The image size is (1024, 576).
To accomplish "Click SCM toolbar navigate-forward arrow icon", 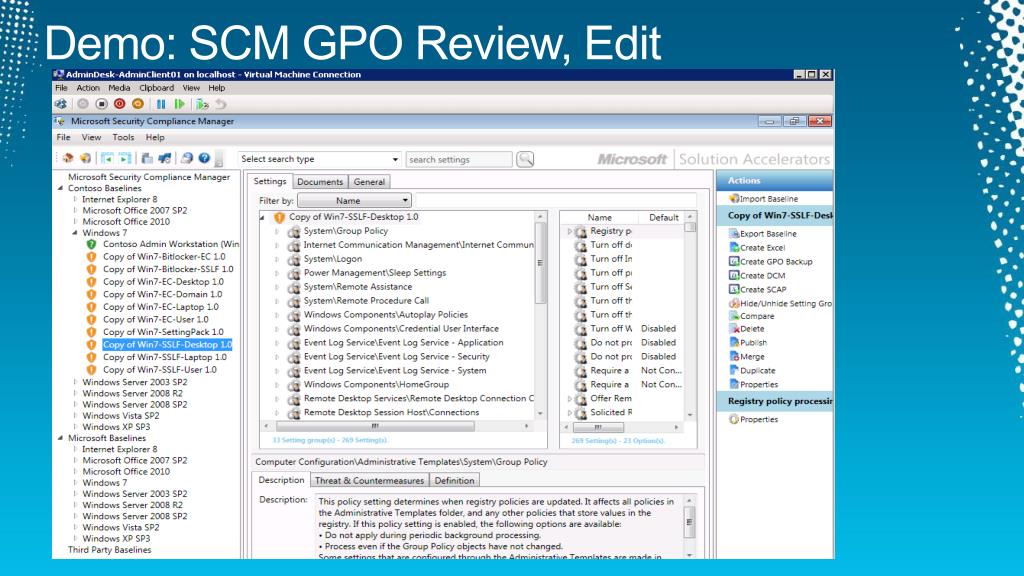I will [125, 158].
